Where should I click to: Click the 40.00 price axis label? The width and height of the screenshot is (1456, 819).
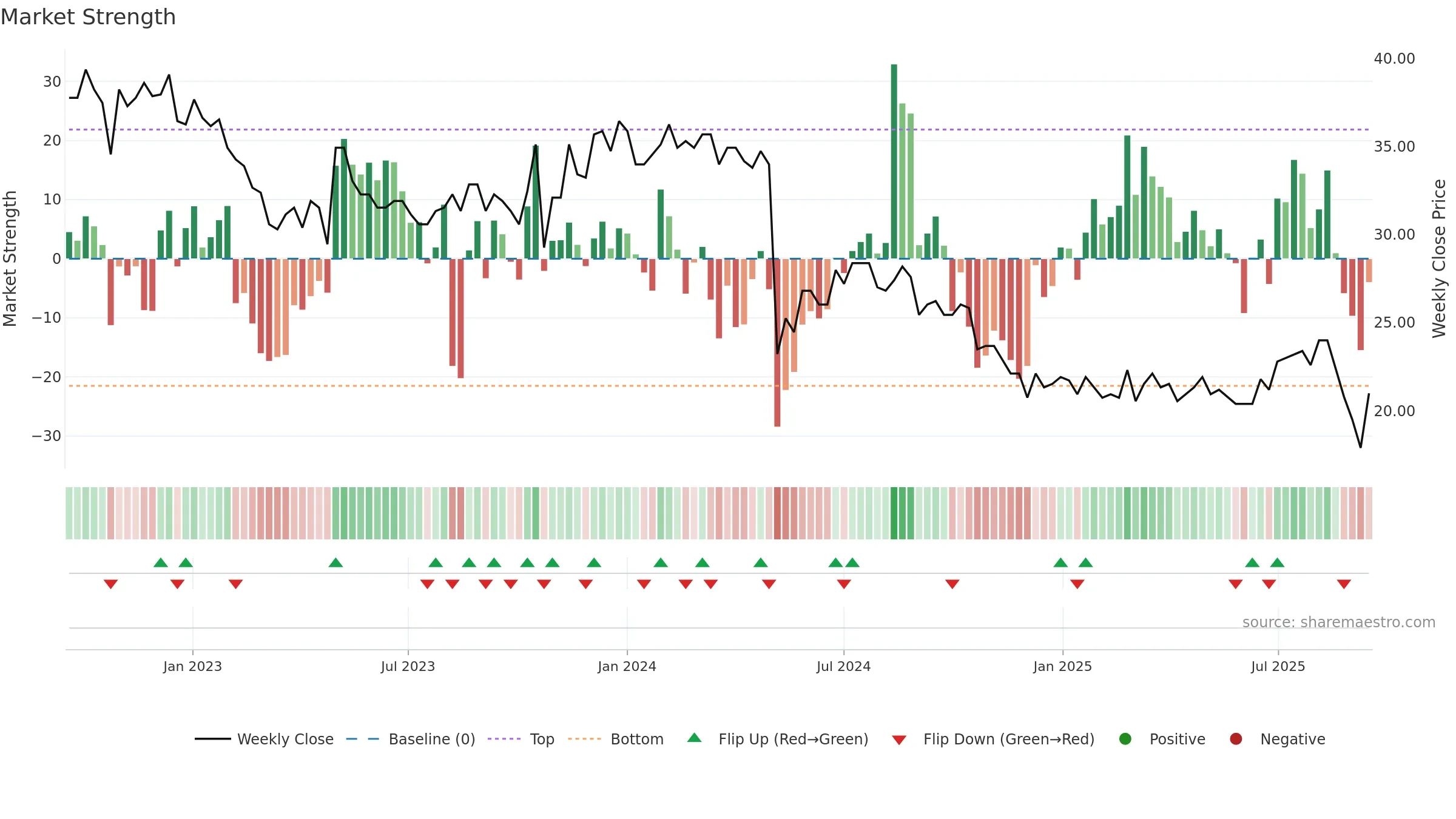coord(1394,59)
